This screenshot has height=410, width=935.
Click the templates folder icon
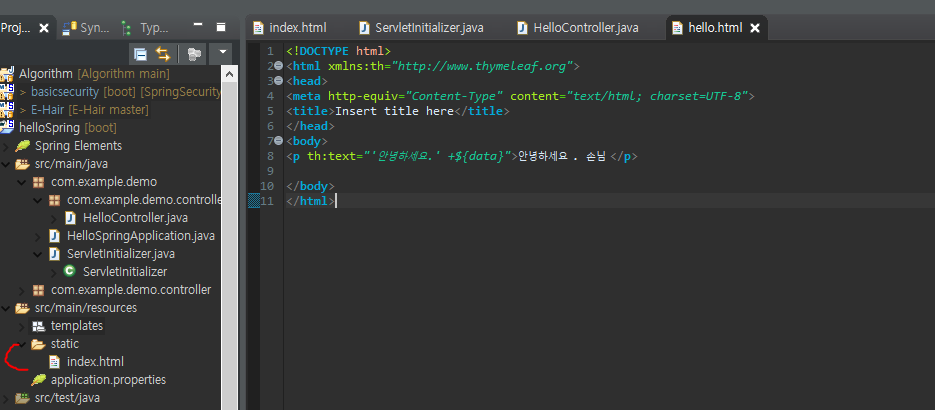tap(38, 326)
